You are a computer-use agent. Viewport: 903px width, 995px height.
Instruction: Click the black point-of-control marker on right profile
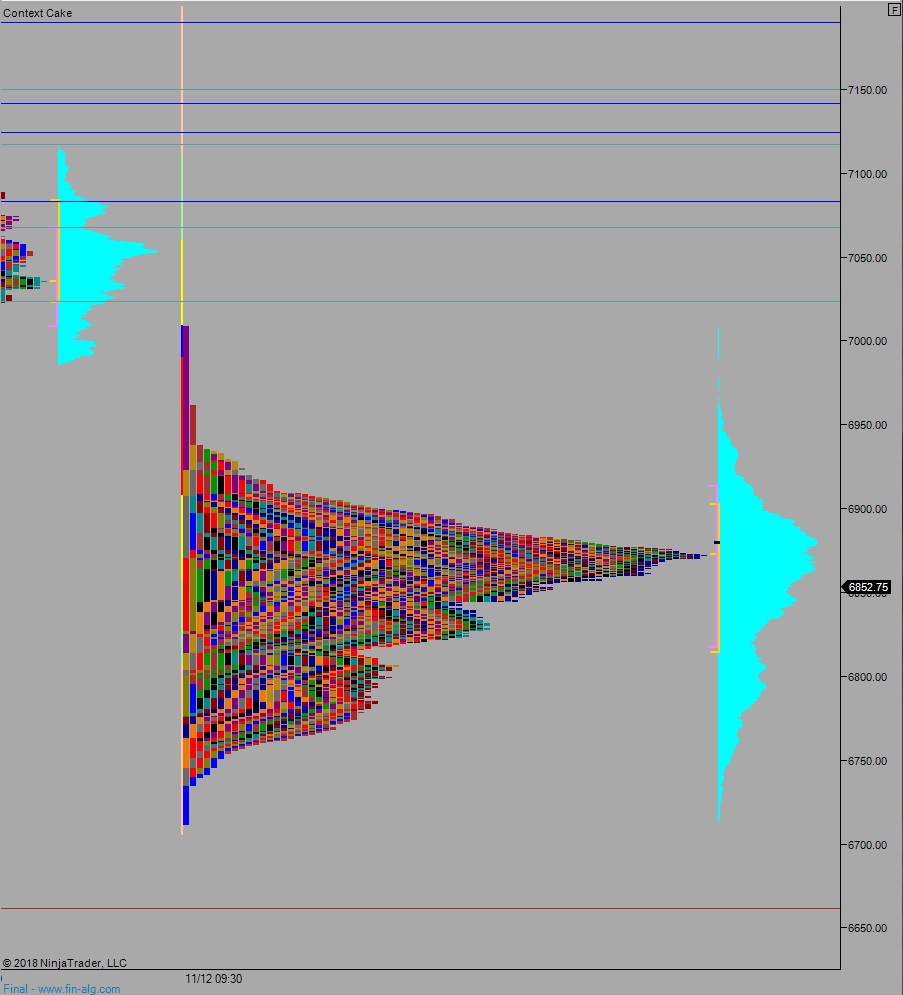coord(717,543)
